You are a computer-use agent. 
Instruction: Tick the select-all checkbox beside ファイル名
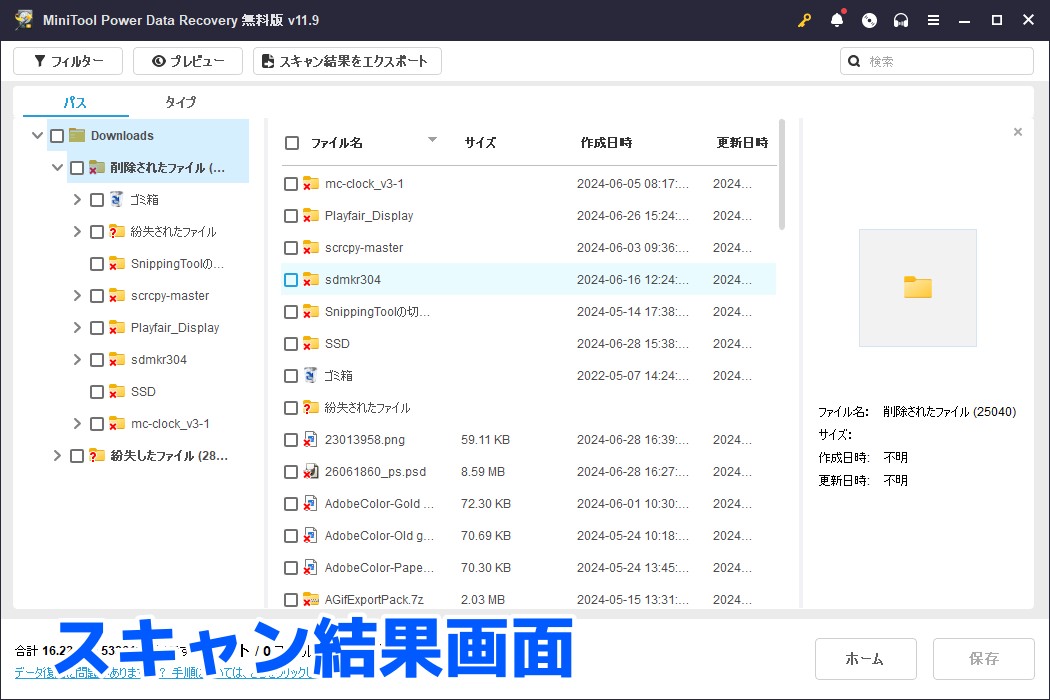(292, 143)
